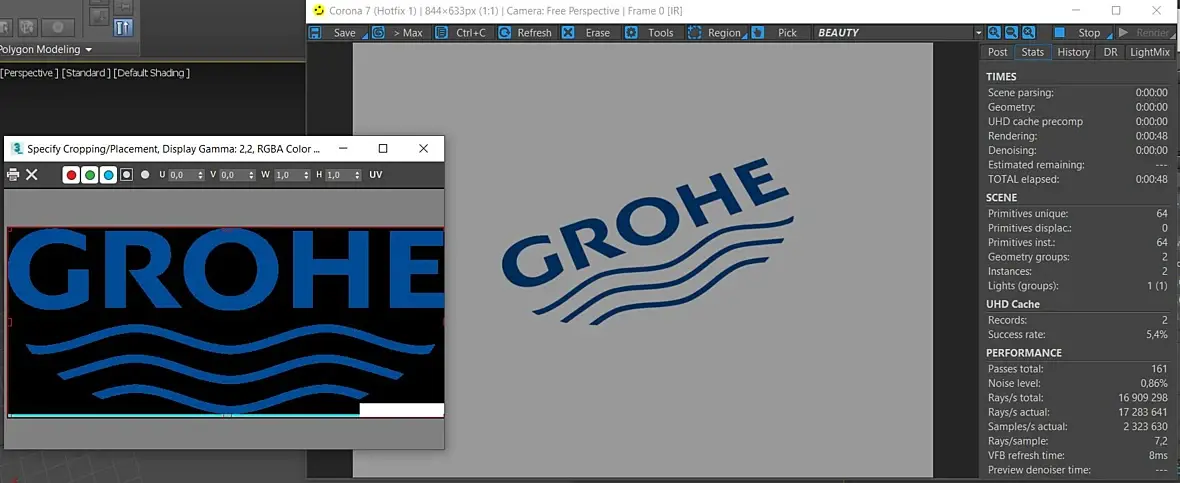
Task: Select the 'TOTAL elapsed:' row
Action: [x=1078, y=179]
